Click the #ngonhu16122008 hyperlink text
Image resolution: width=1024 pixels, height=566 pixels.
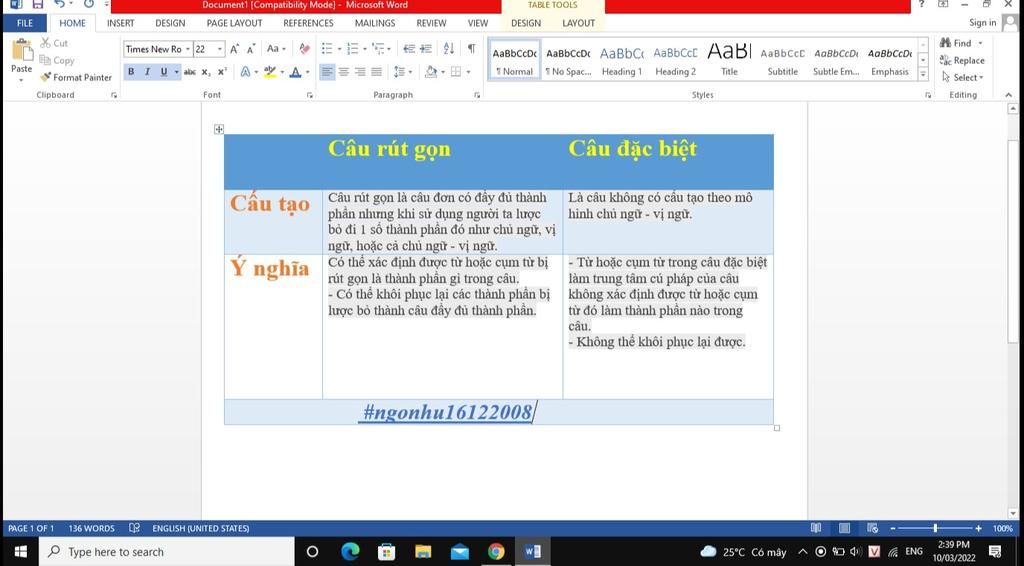coord(447,412)
